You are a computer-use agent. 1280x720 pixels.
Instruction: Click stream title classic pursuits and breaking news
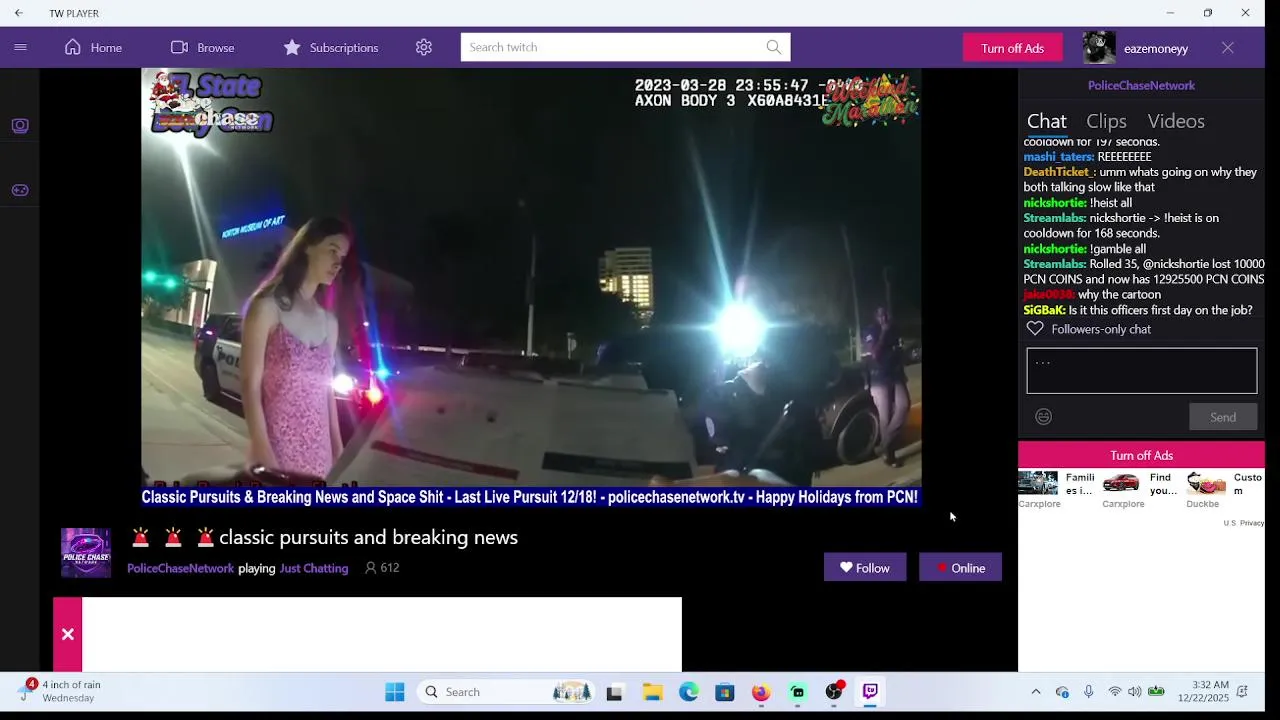point(368,538)
